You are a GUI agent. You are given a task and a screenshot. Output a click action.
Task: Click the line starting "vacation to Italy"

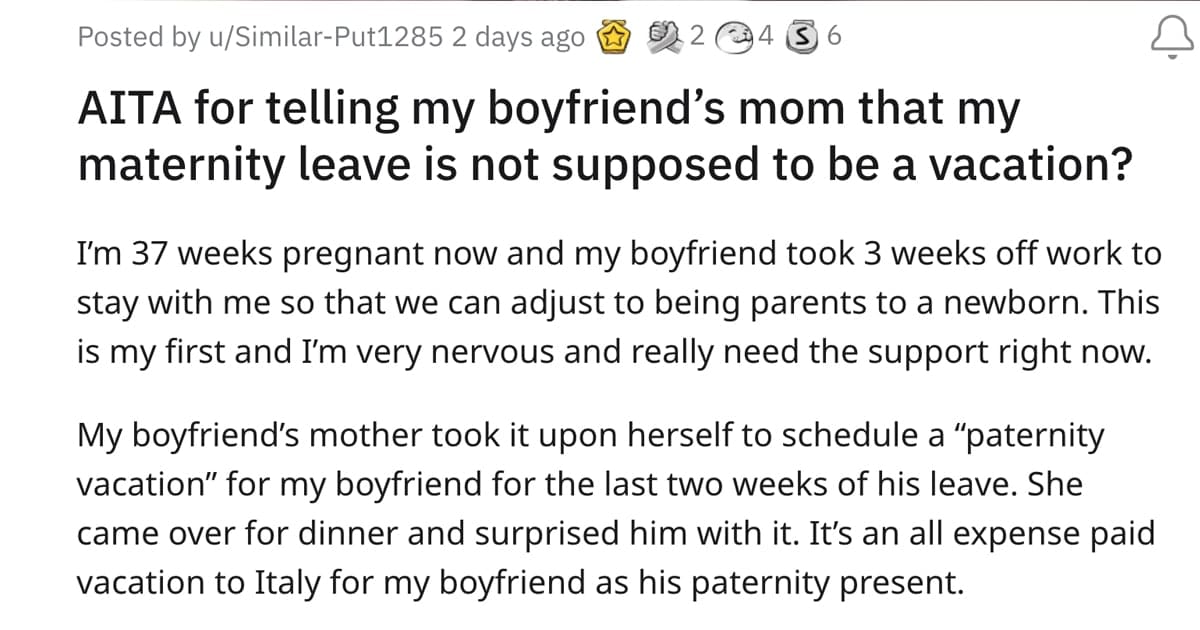[x=521, y=583]
